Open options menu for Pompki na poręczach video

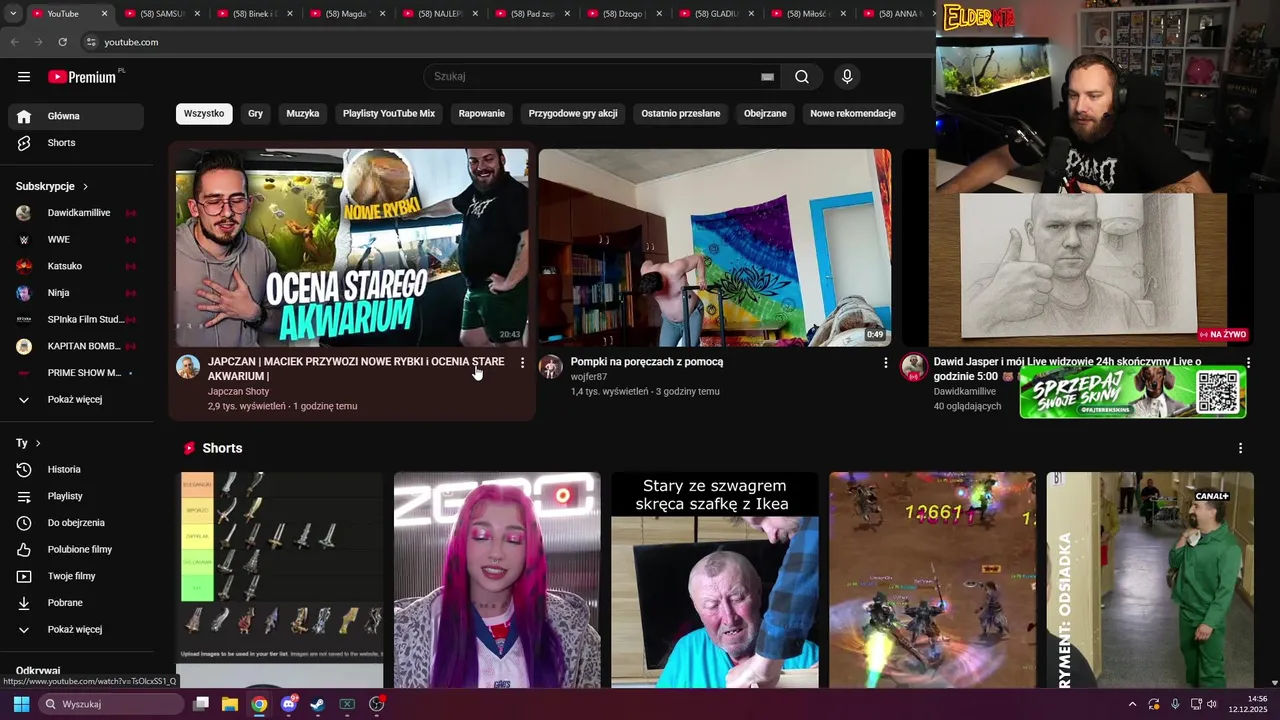click(885, 363)
